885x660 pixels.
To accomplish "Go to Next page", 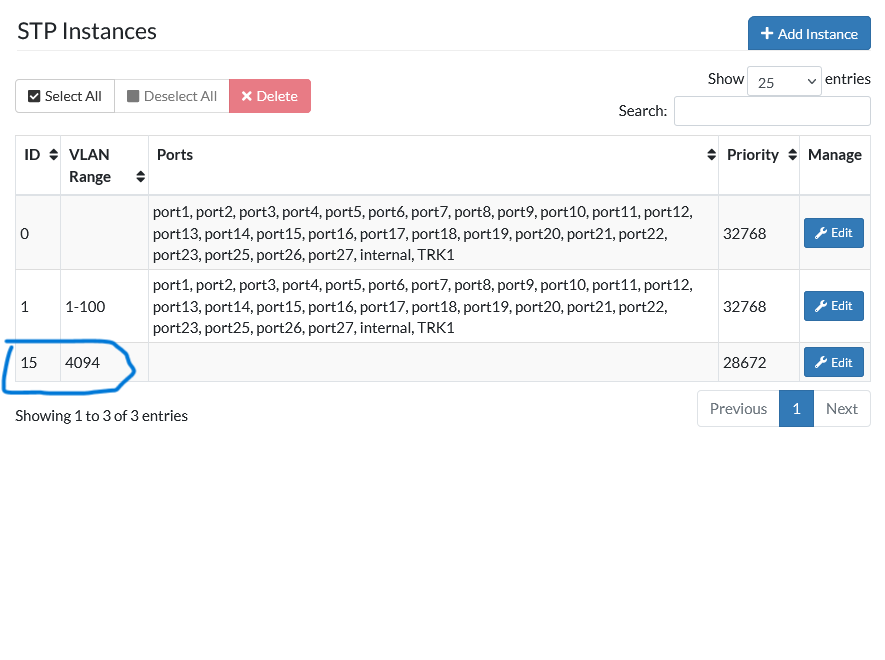I will (x=841, y=408).
